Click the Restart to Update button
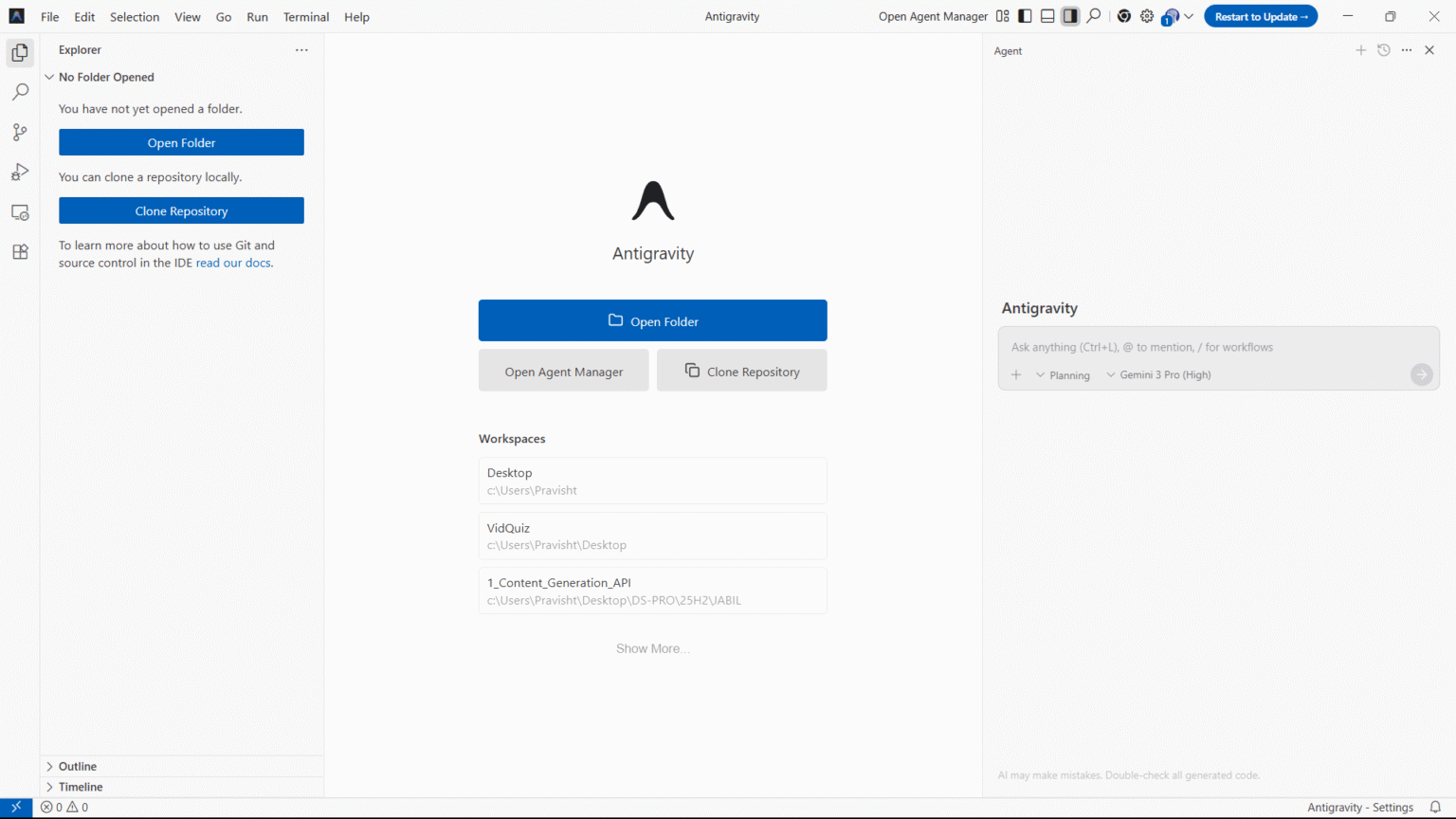The height and width of the screenshot is (819, 1456). pyautogui.click(x=1261, y=16)
